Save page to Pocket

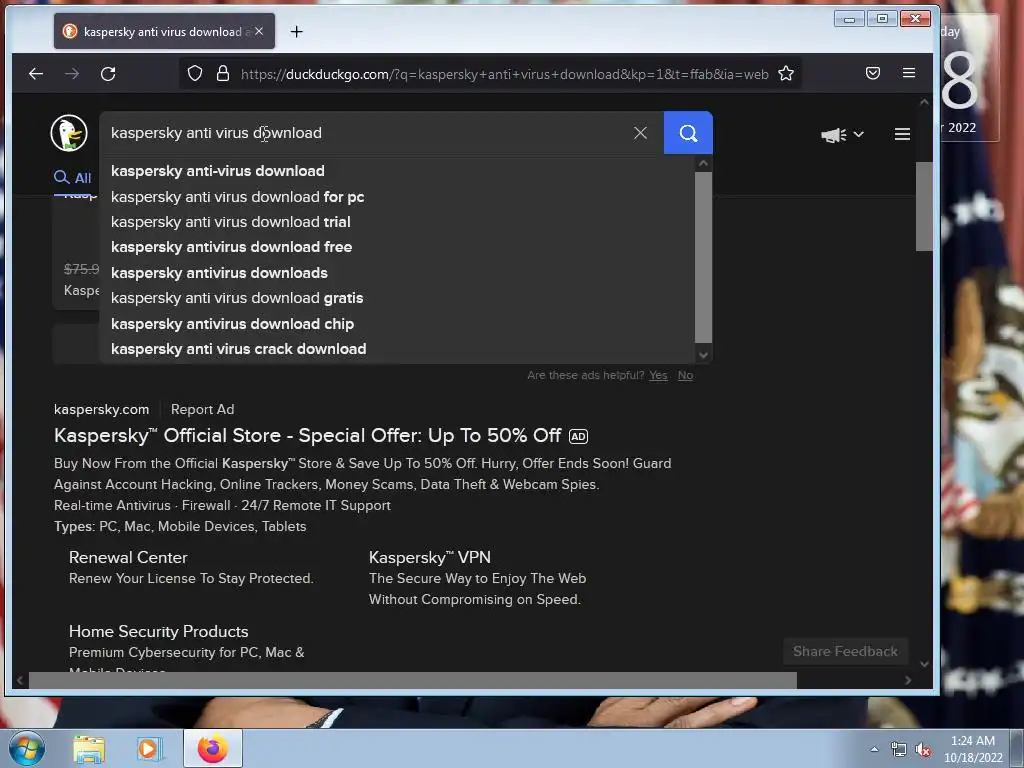coord(873,73)
